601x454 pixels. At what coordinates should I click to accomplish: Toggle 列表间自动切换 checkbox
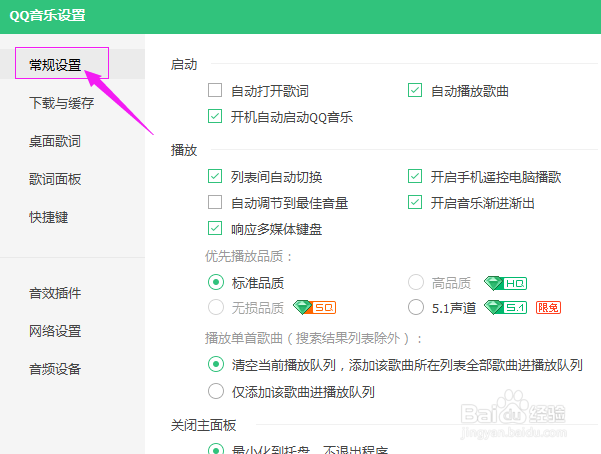coord(215,176)
